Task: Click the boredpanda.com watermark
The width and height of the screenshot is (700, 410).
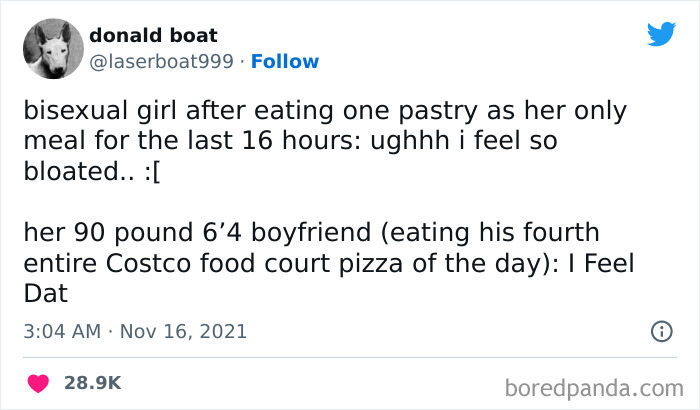Action: [596, 385]
